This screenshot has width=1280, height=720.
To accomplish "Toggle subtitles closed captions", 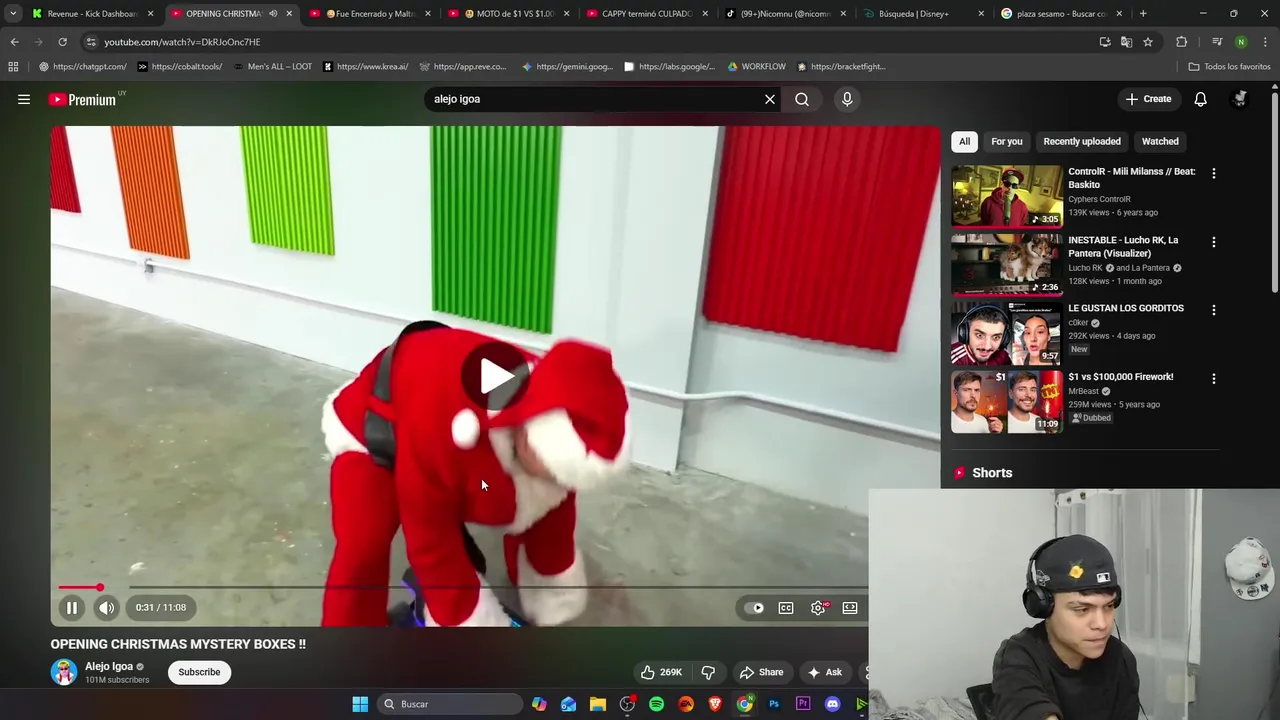I will tap(786, 608).
